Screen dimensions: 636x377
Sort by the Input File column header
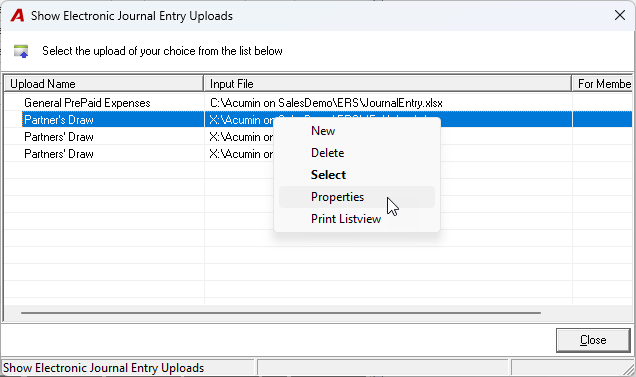388,84
